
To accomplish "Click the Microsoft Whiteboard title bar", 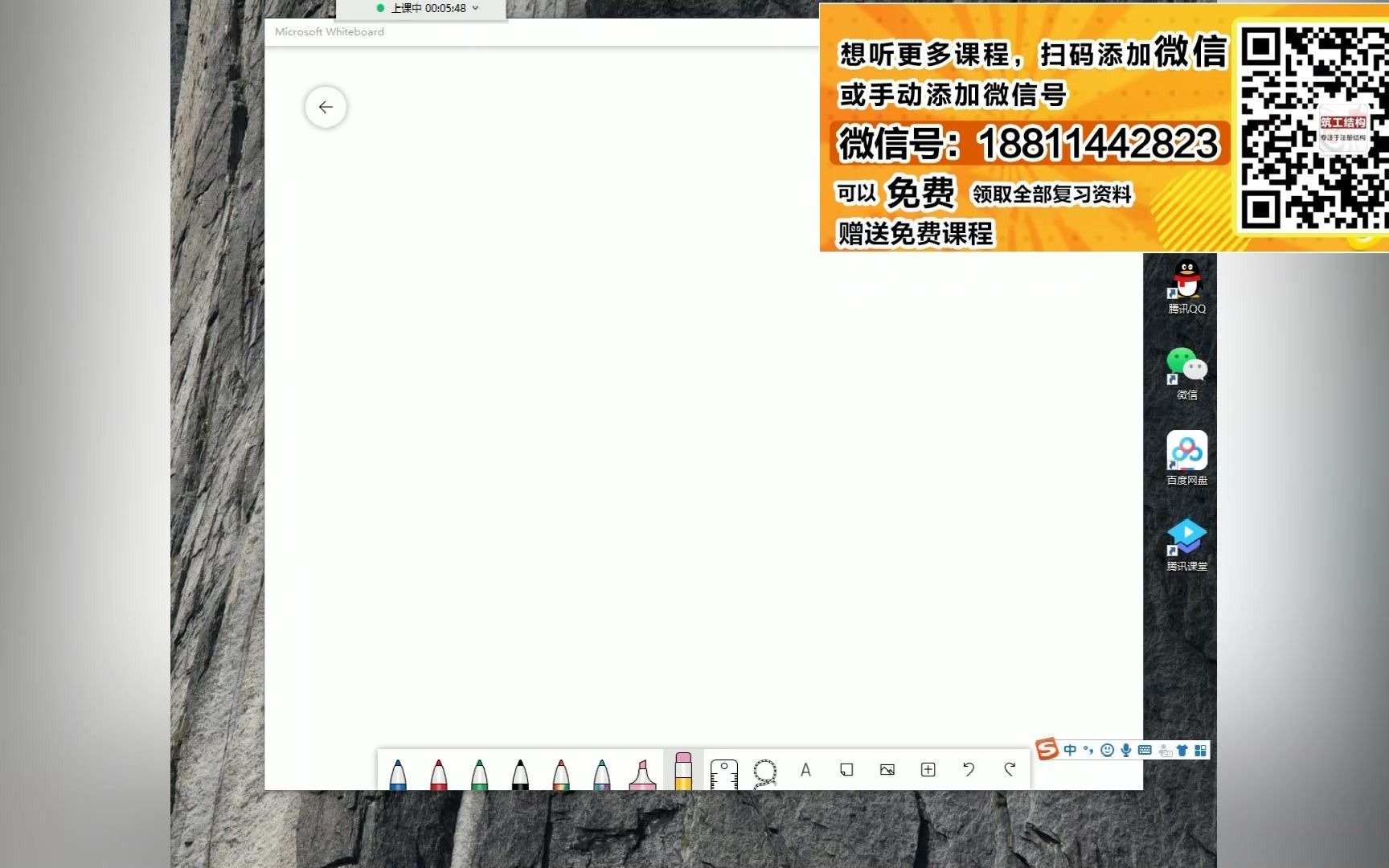I will pos(328,32).
